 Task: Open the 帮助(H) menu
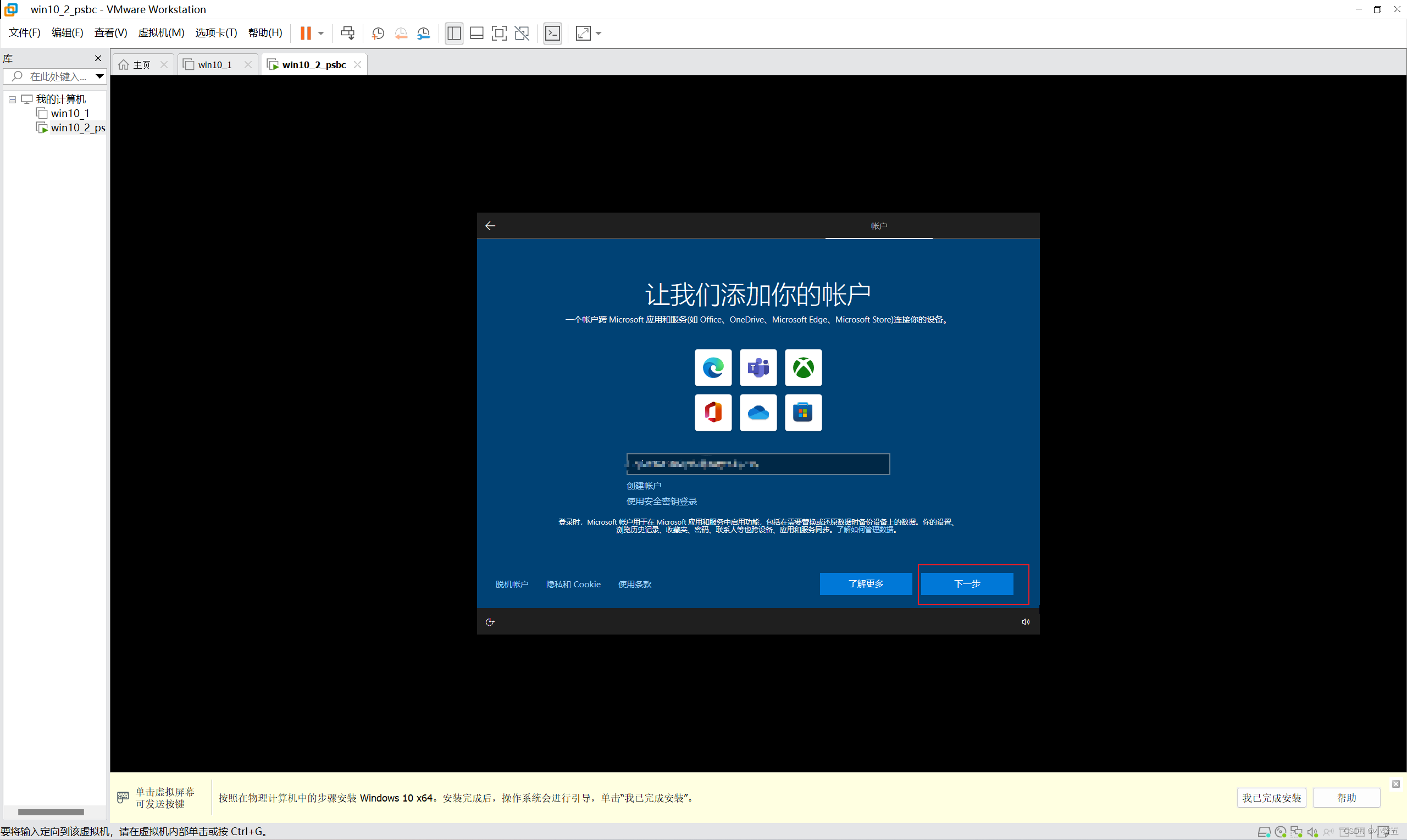coord(264,32)
